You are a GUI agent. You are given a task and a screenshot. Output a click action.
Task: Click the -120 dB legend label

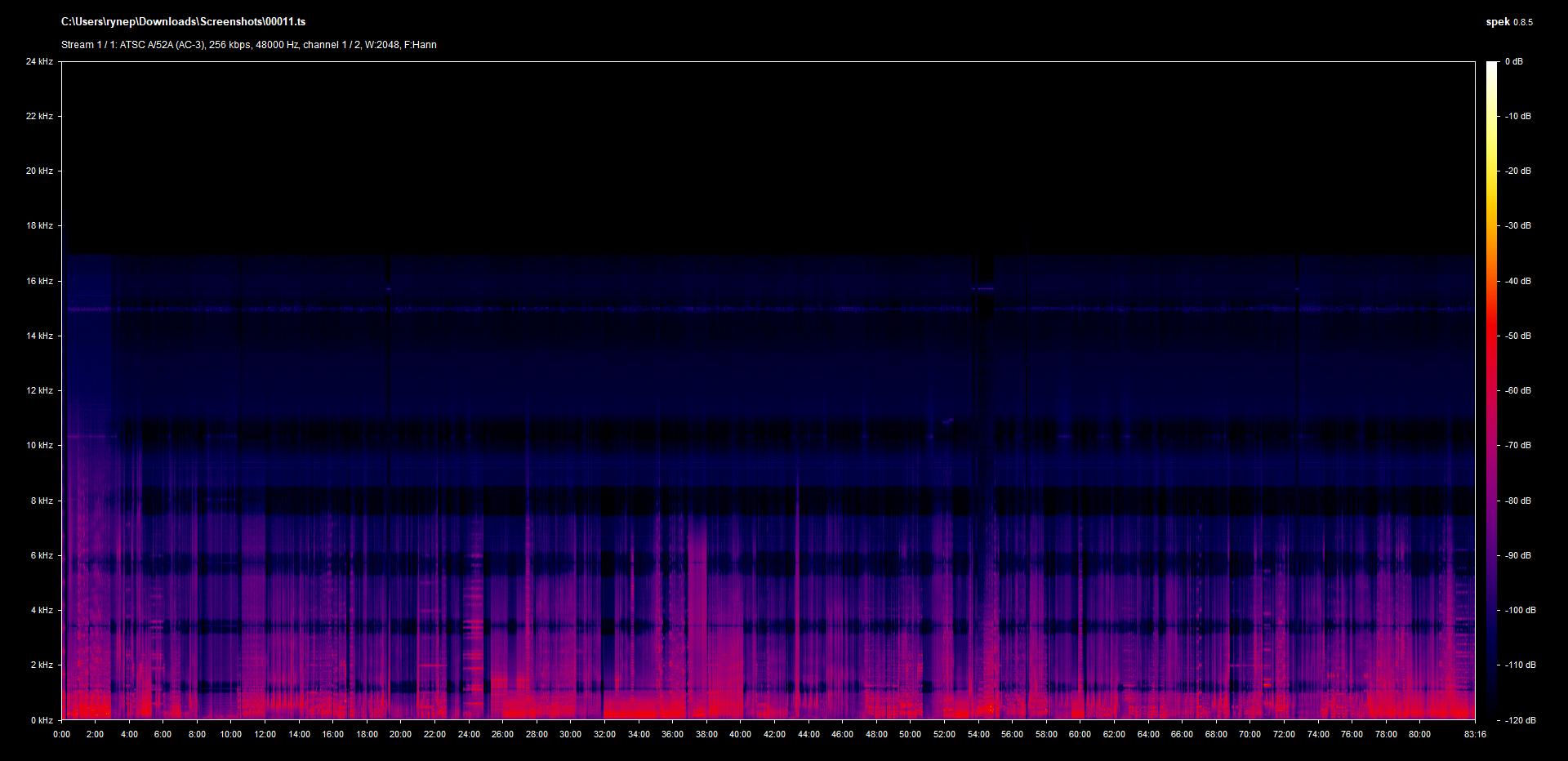(1519, 720)
